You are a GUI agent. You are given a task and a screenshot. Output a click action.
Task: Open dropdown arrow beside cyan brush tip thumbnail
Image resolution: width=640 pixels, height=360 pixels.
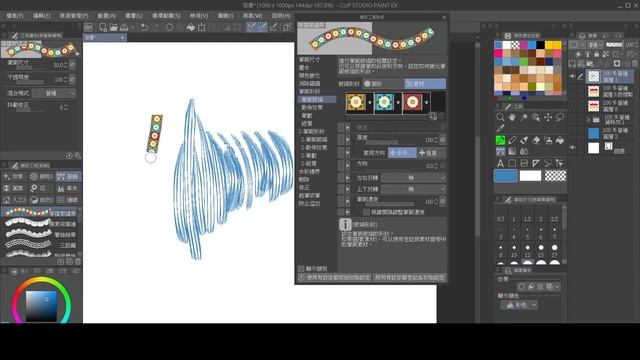(398, 102)
